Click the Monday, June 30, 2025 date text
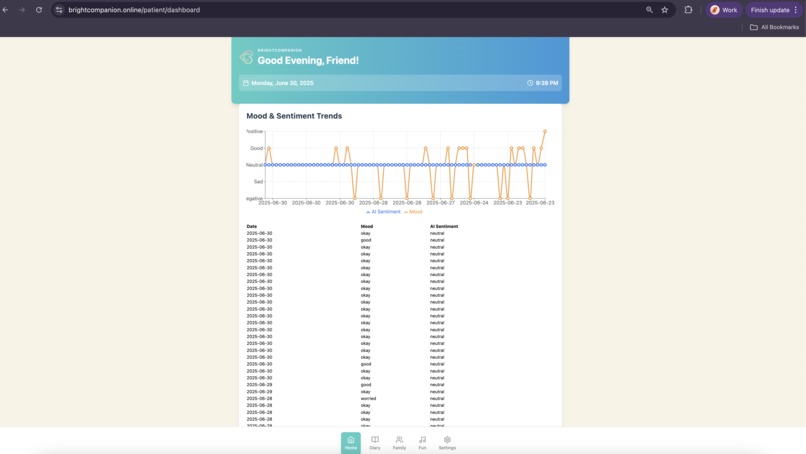The height and width of the screenshot is (454, 806). coord(282,83)
